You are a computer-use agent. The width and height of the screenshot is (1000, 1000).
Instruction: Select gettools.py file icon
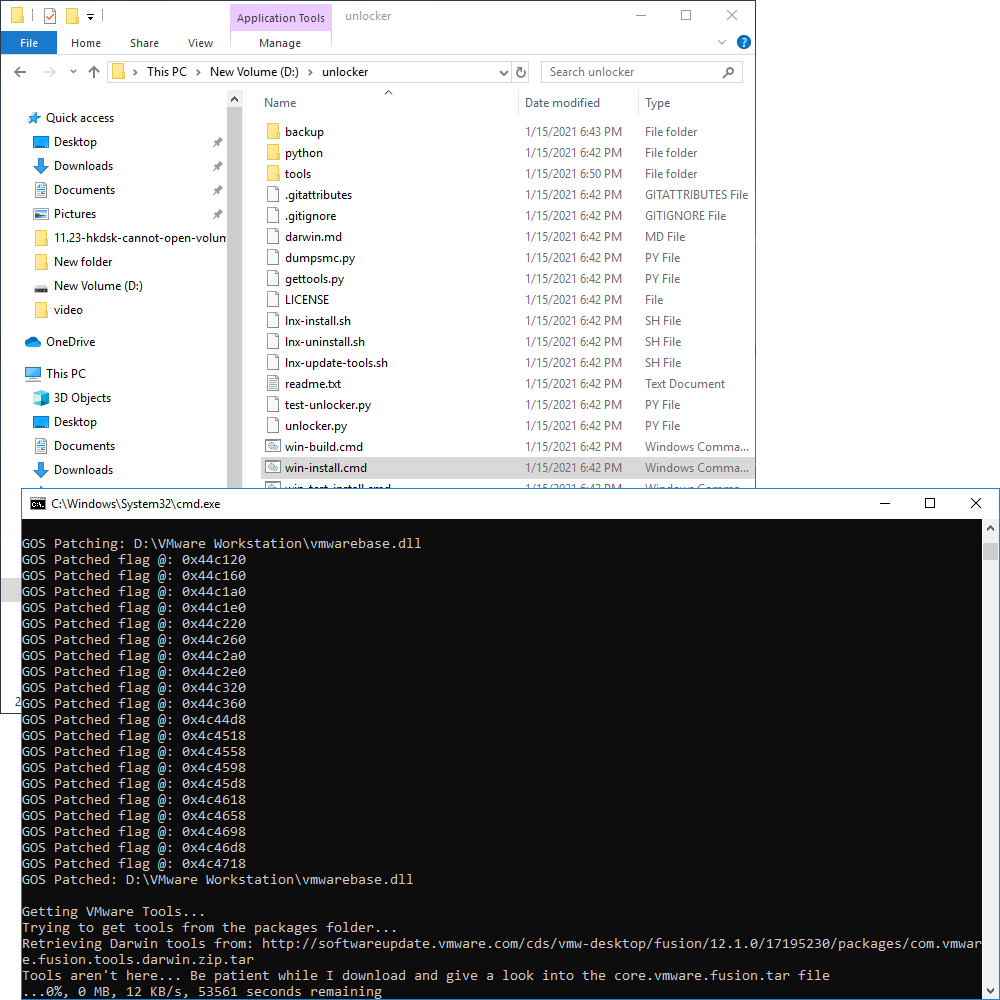click(273, 279)
